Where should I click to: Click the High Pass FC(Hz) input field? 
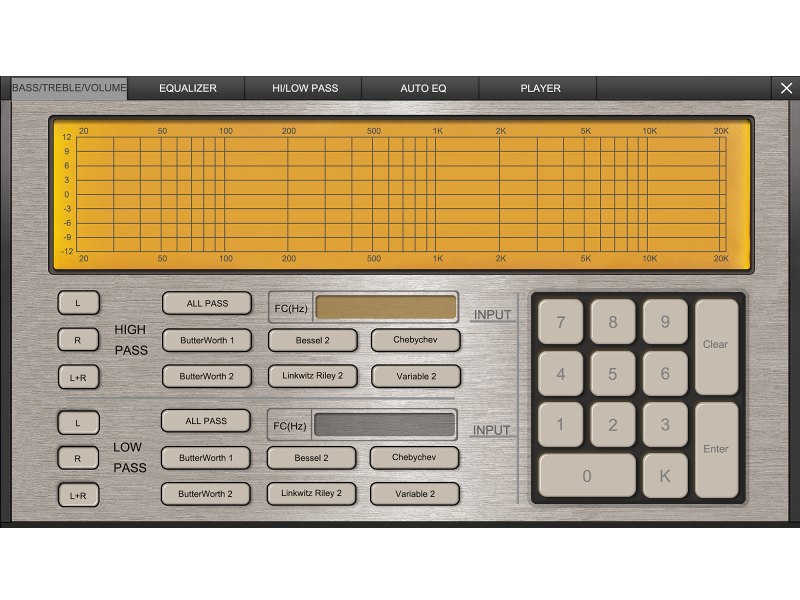pos(385,308)
